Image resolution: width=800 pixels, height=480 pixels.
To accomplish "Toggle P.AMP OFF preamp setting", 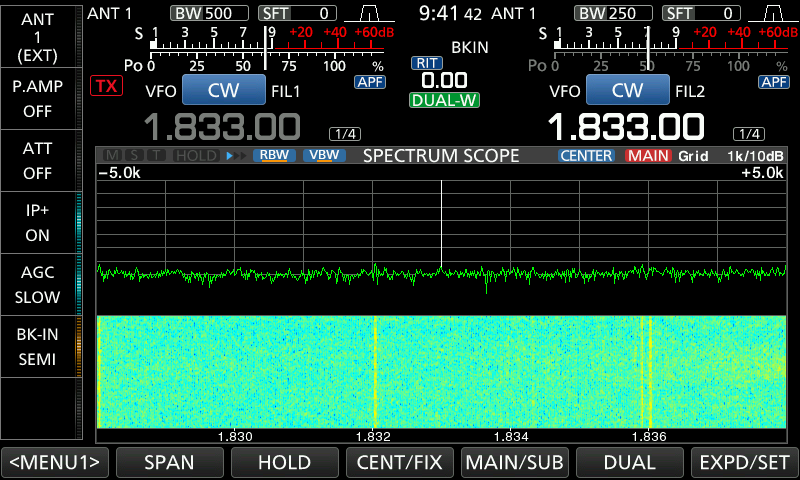I will click(38, 98).
